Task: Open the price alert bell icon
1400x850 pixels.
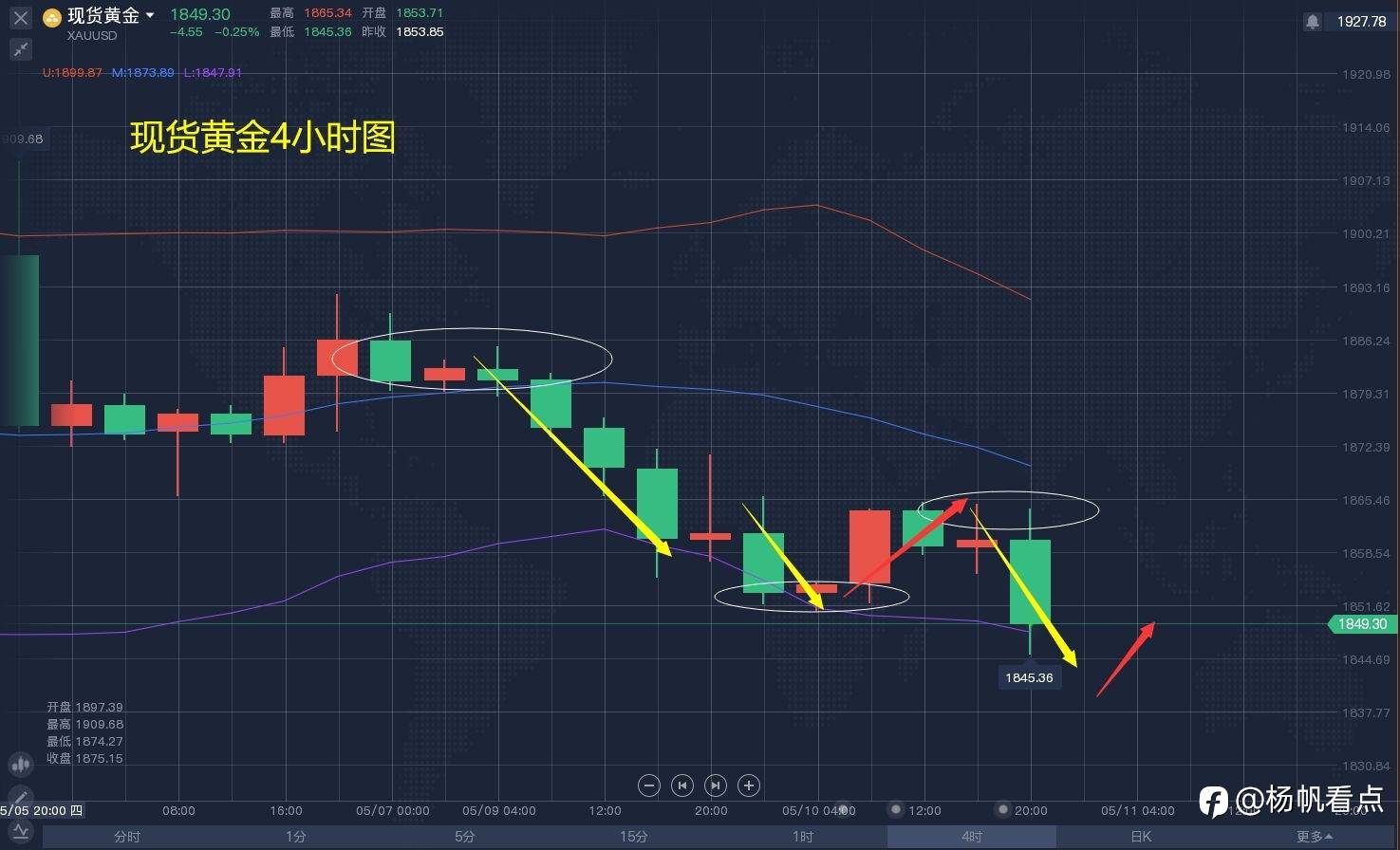Action: coord(1312,21)
